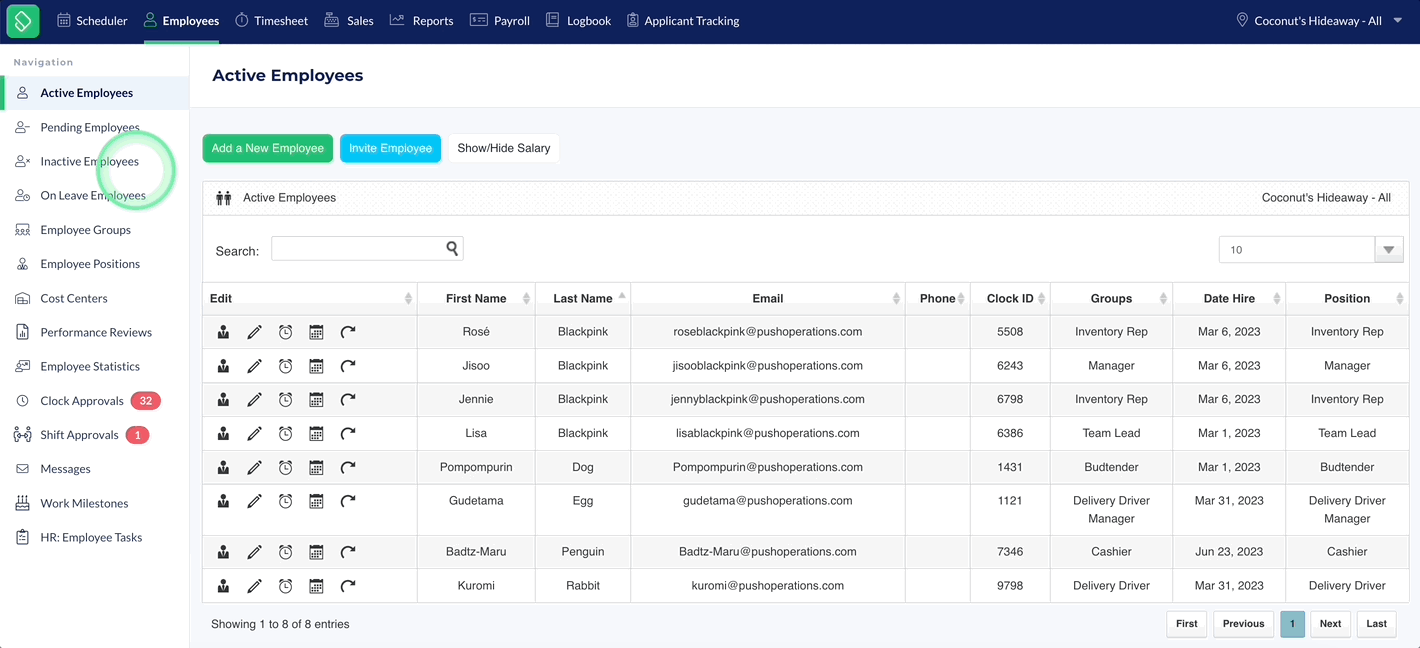Open clock icon in Pompompurin's row
This screenshot has width=1420, height=648.
(x=286, y=468)
